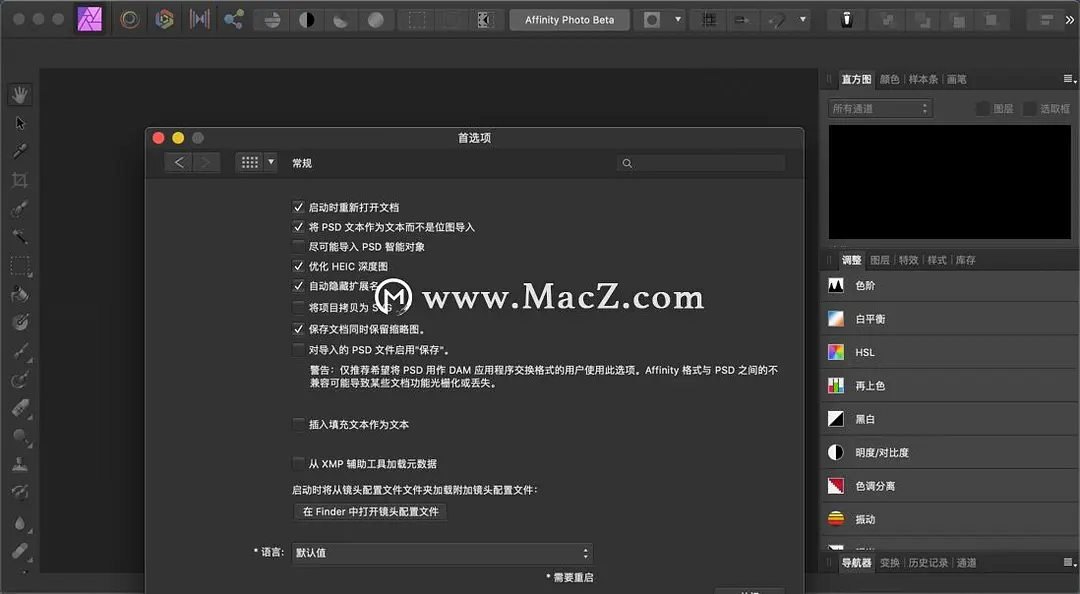Switch to Photo Persona
This screenshot has height=594, width=1080.
tap(90, 19)
